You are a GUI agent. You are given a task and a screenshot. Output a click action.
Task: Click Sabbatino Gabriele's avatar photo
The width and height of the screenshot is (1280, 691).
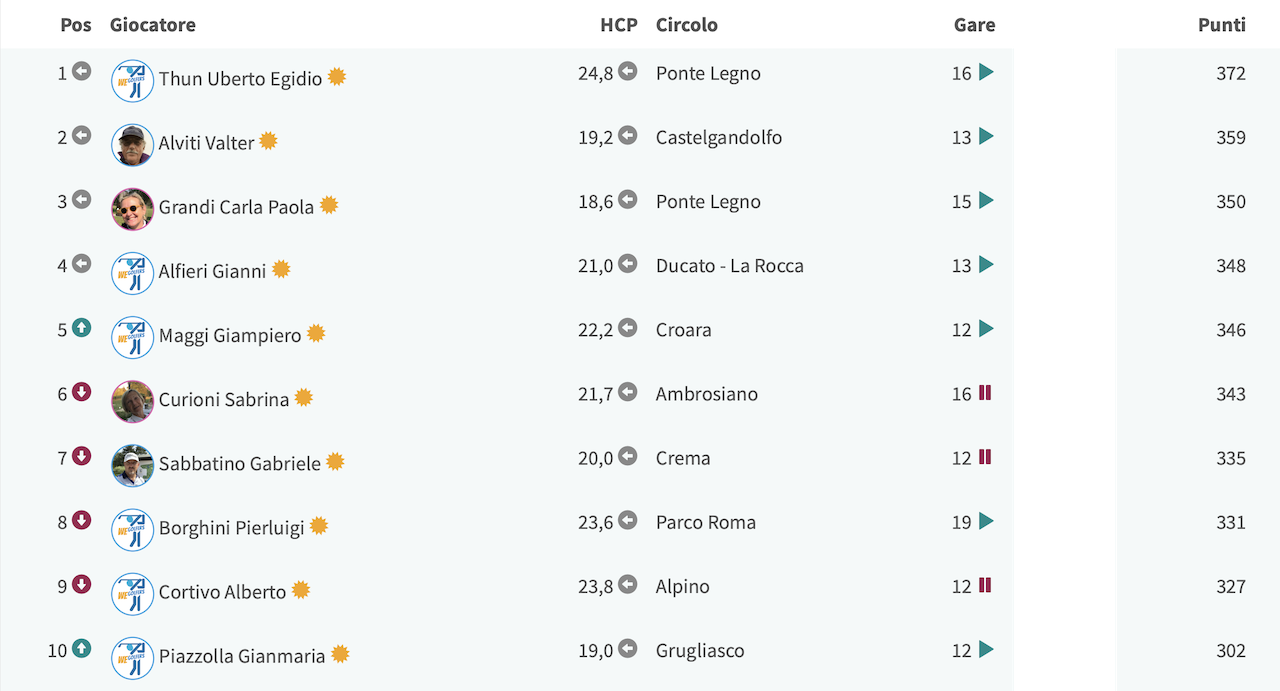pos(132,466)
